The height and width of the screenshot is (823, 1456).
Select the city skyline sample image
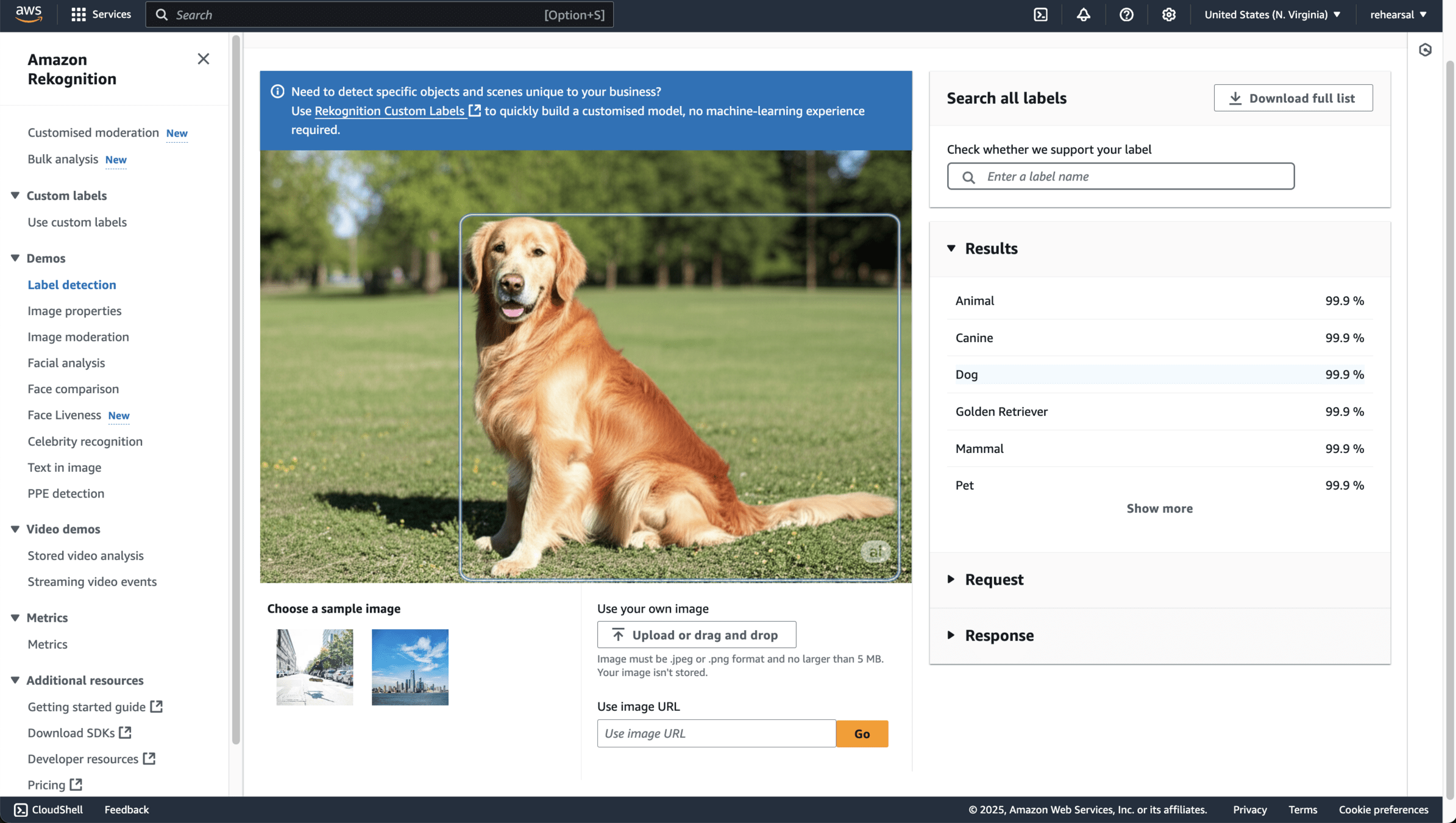tap(410, 667)
